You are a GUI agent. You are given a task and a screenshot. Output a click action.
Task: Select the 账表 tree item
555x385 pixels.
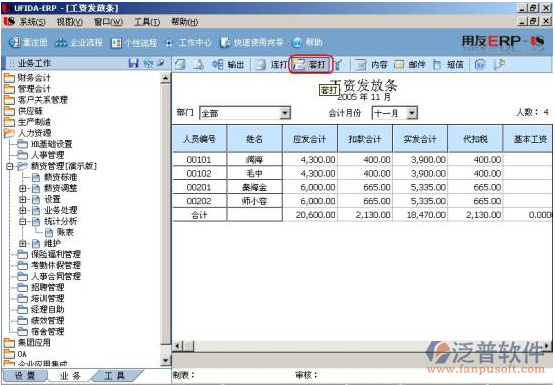point(65,232)
